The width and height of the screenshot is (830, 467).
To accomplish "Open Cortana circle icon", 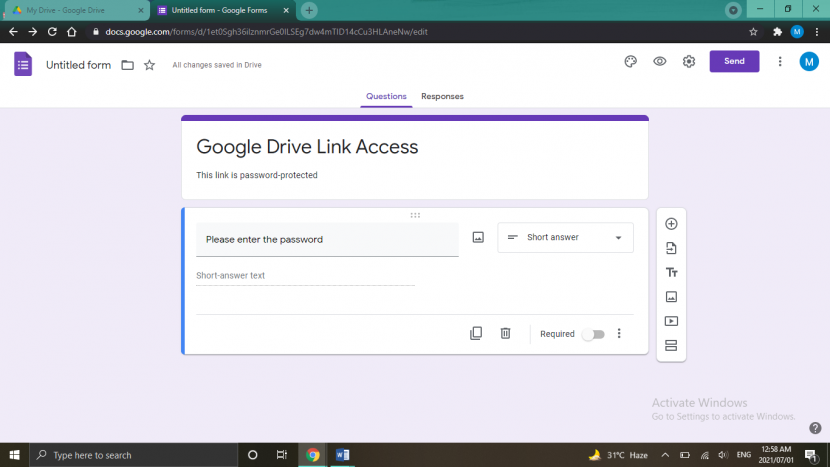I will click(252, 455).
